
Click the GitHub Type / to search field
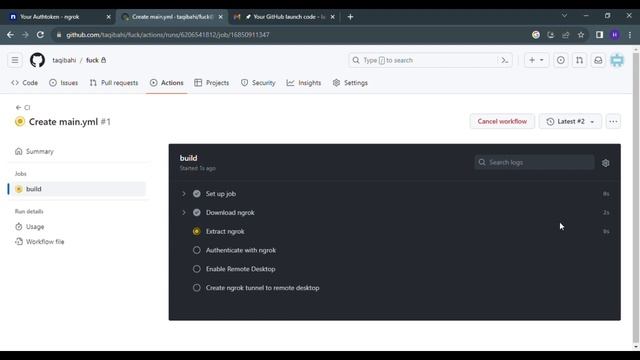430,60
